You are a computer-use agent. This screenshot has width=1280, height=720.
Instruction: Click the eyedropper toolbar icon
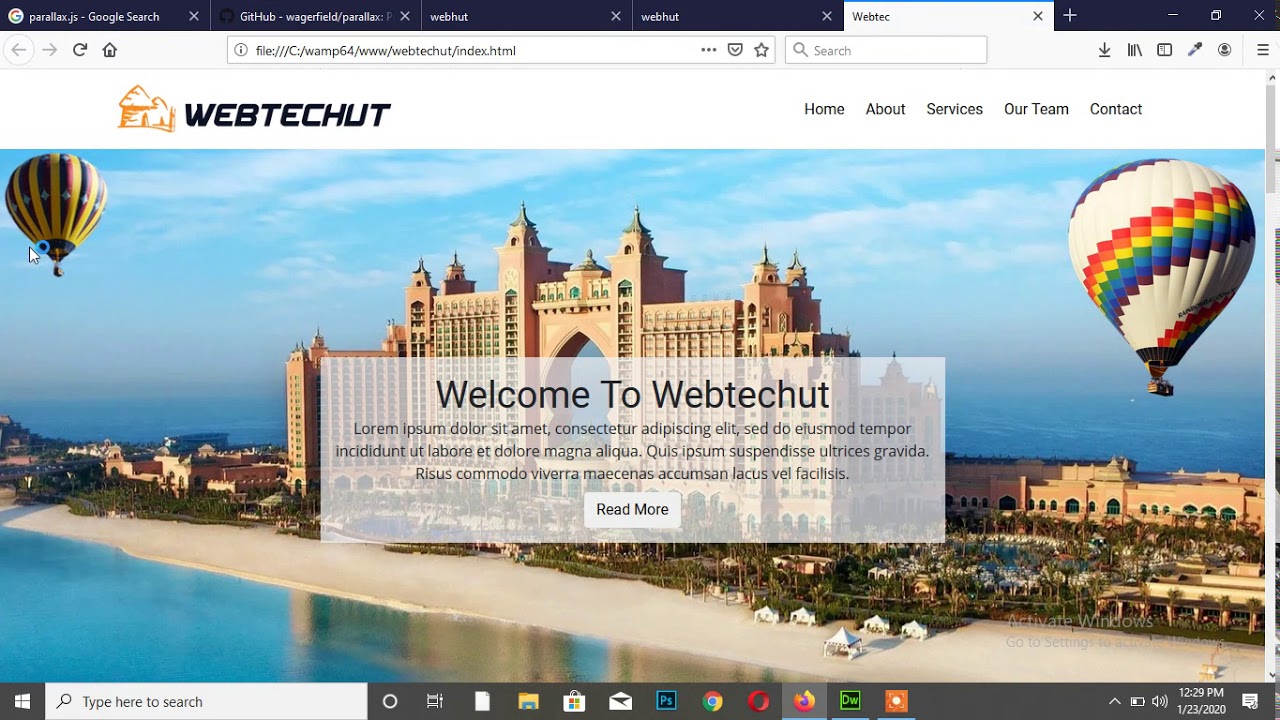[1194, 50]
